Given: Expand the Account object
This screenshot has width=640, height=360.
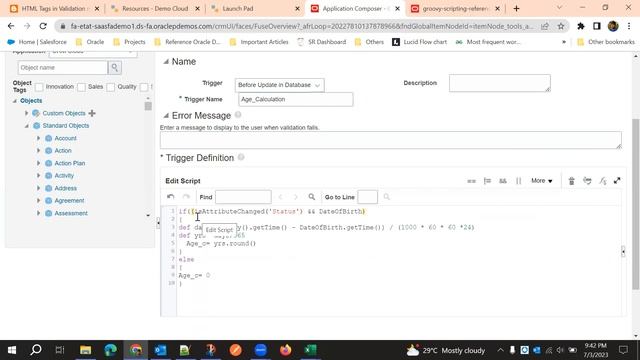Looking at the screenshot, I should (39, 138).
